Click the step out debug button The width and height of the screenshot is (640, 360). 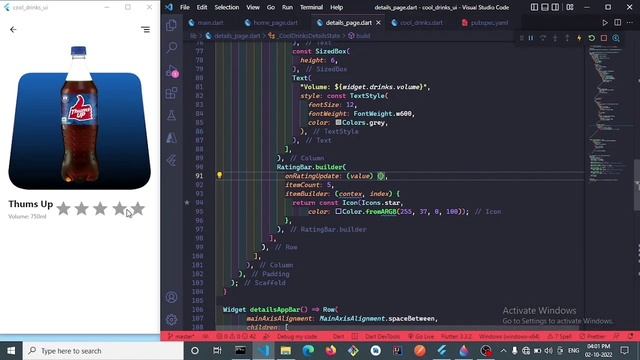click(x=567, y=38)
